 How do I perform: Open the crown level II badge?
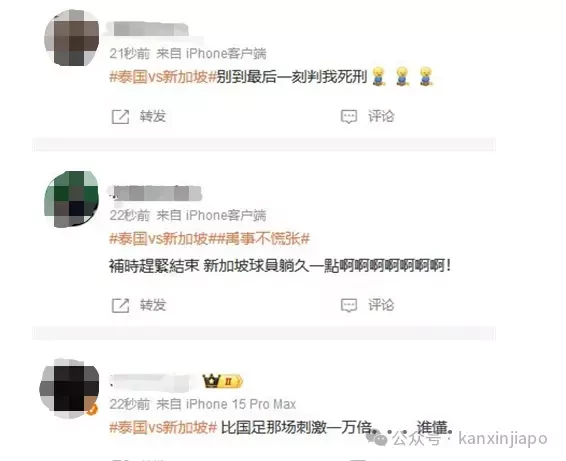223,381
